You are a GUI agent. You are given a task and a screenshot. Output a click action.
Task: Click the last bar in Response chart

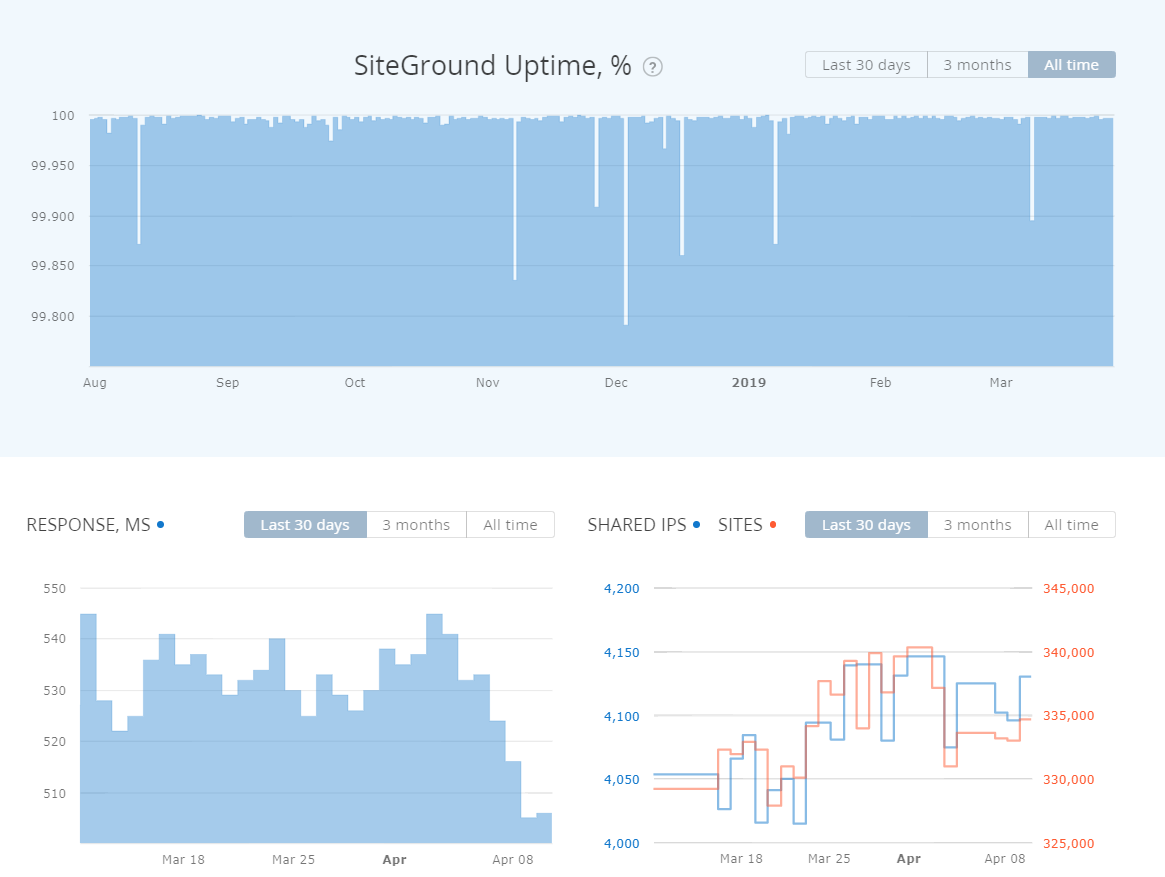pos(544,828)
